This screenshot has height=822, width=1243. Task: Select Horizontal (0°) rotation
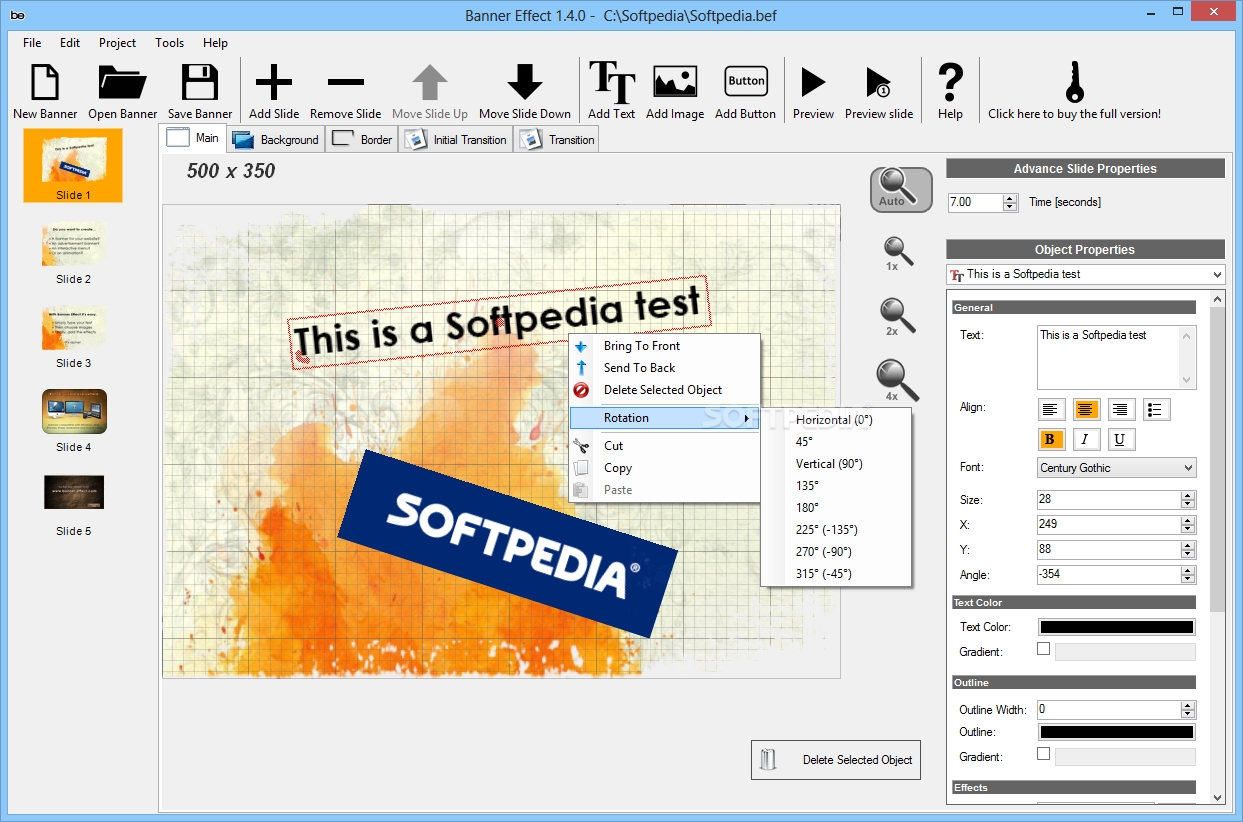[836, 420]
